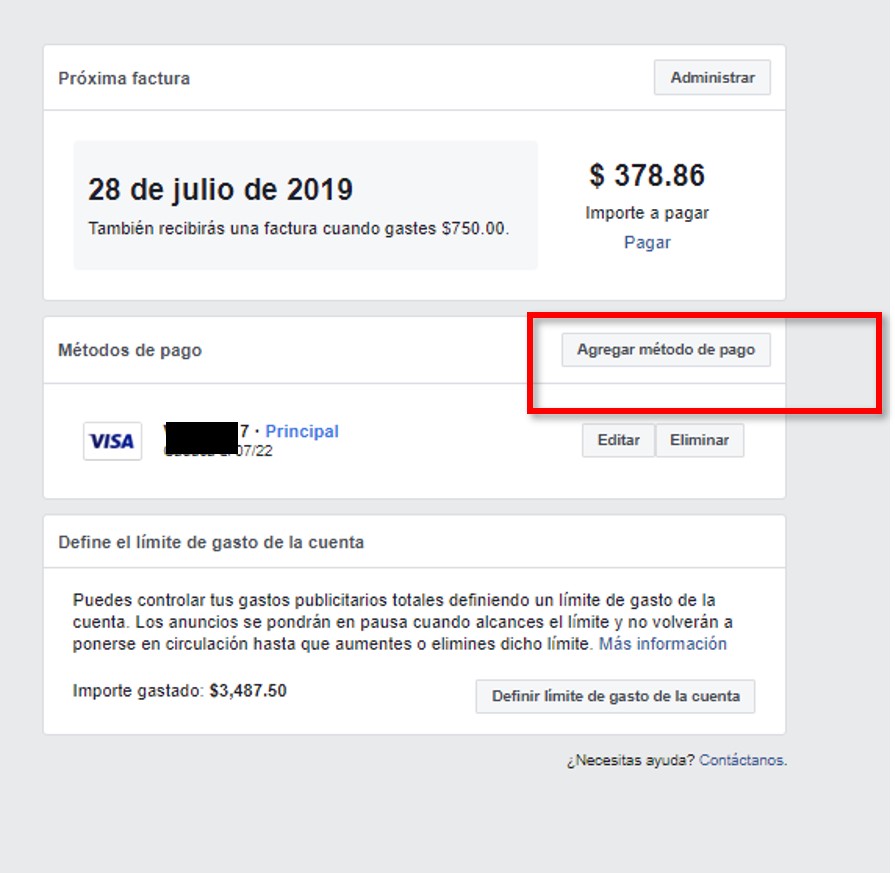Click the Importe gastado $3,487.50 value
895x873 pixels.
tap(248, 690)
